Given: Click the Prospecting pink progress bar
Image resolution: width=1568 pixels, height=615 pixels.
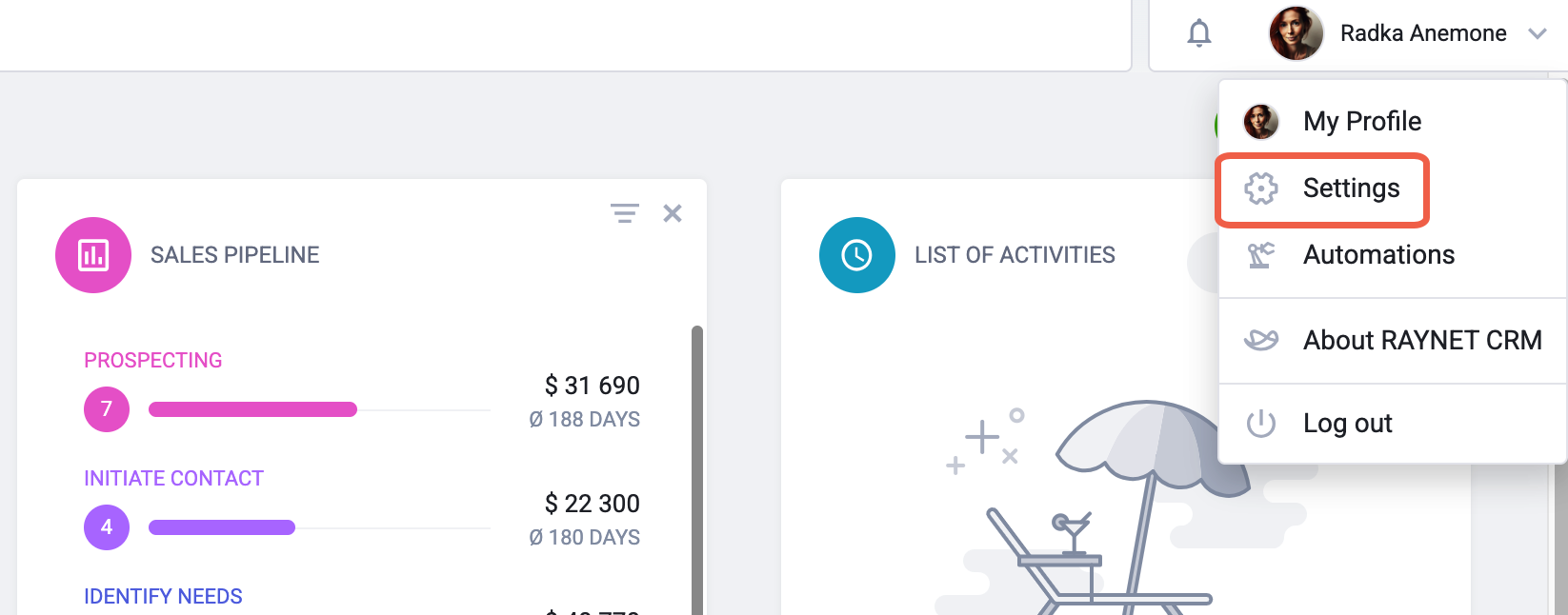Looking at the screenshot, I should pos(252,409).
